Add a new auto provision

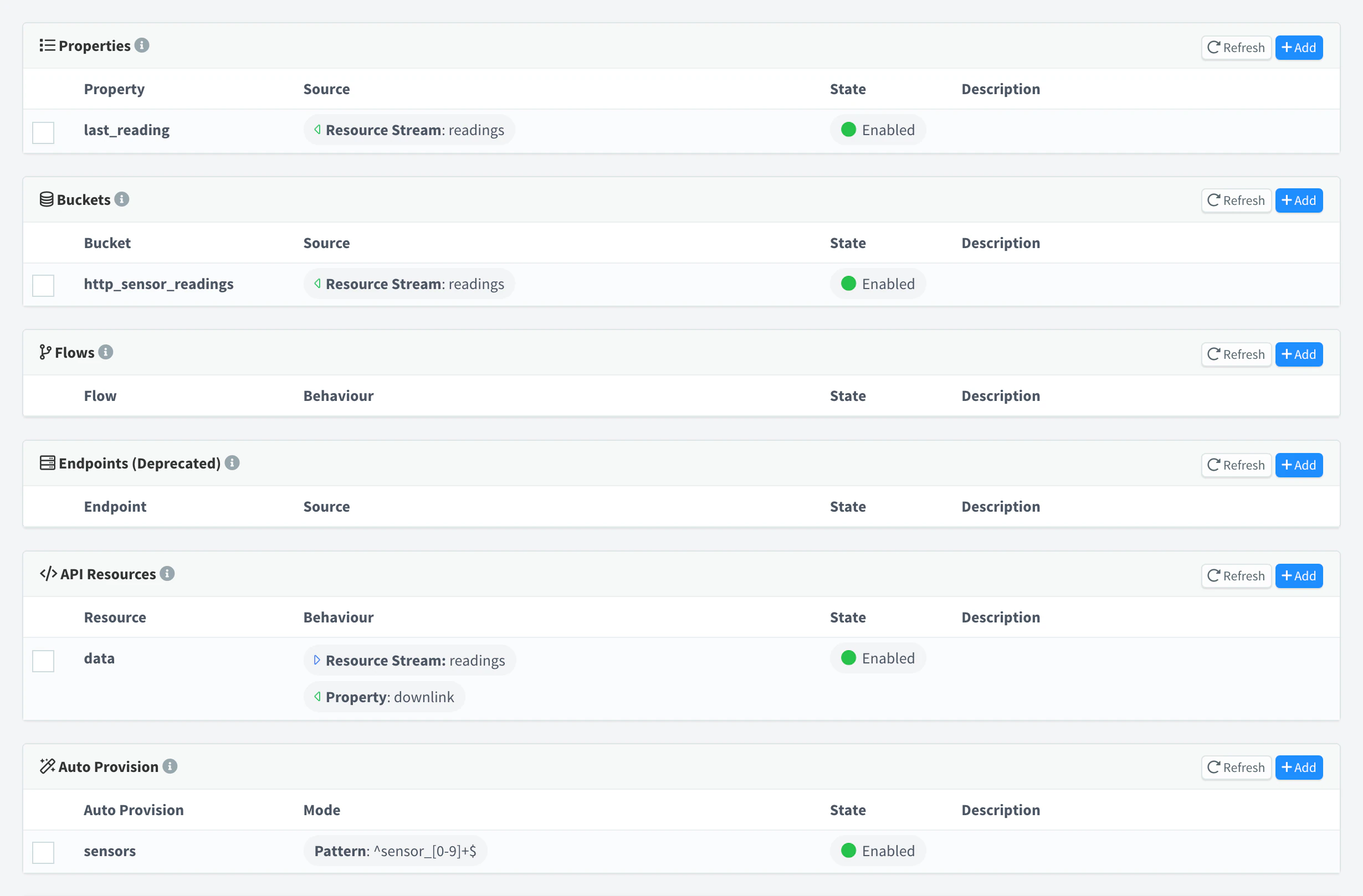click(1299, 767)
